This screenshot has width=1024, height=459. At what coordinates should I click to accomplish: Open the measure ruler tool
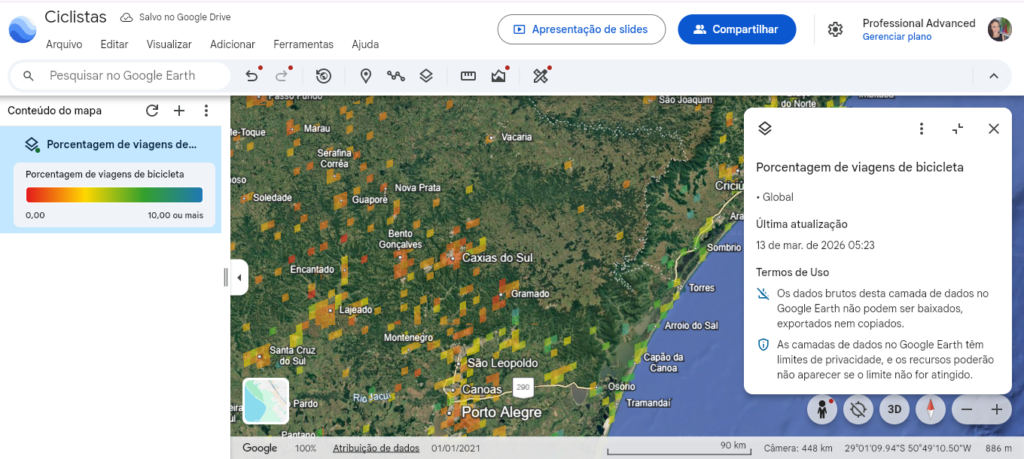468,76
